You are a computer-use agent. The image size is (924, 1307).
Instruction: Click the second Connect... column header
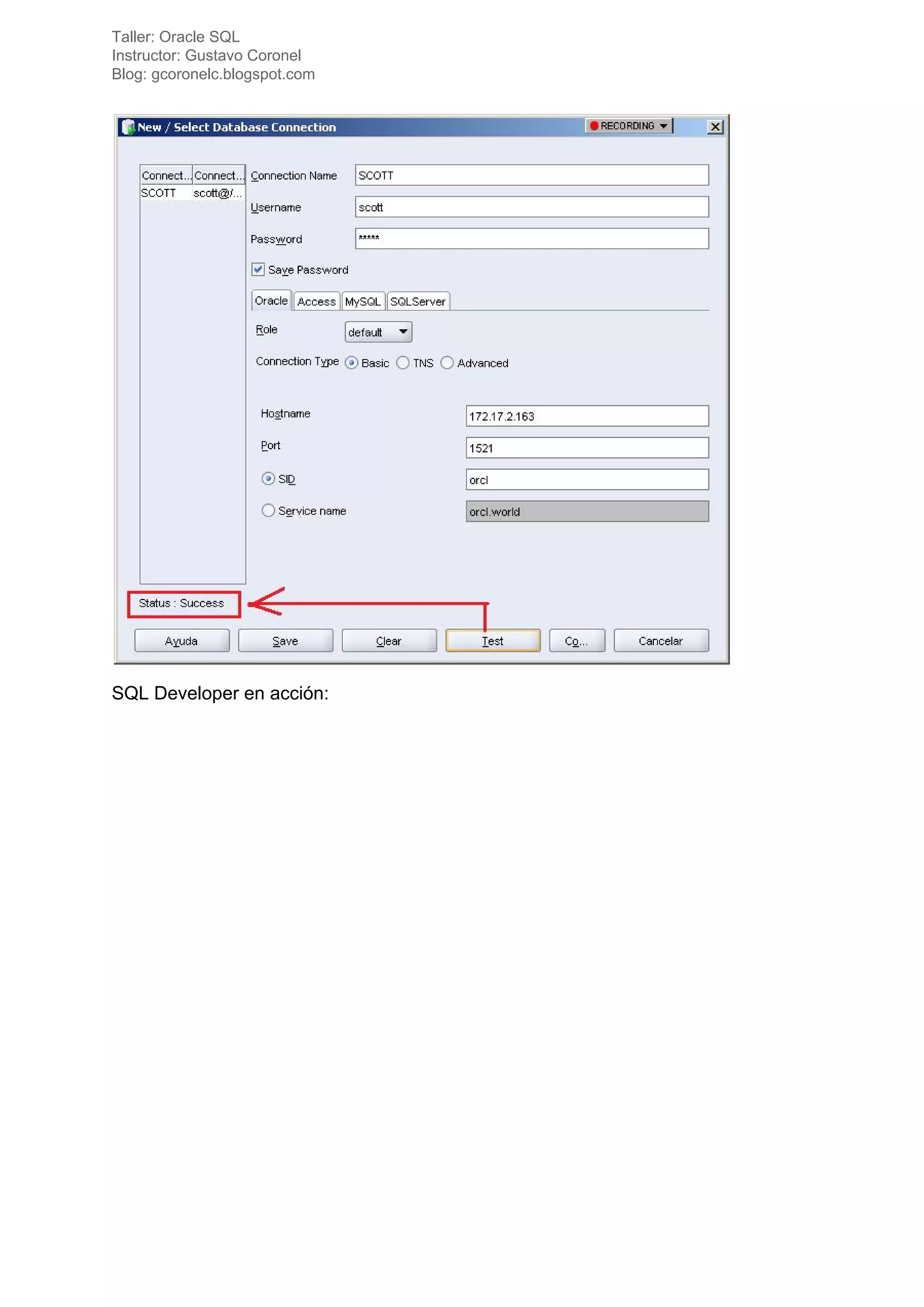219,175
